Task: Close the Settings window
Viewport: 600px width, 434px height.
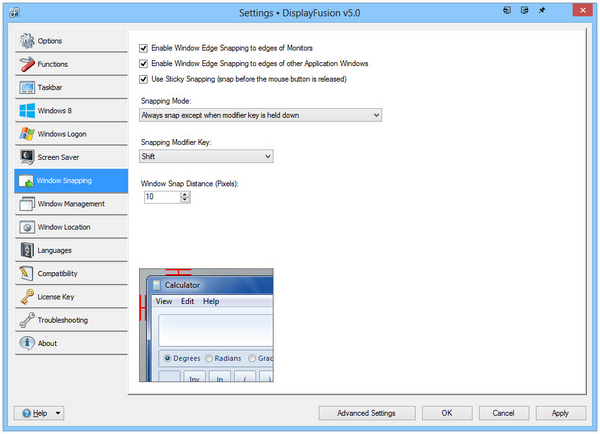Action: coord(582,10)
